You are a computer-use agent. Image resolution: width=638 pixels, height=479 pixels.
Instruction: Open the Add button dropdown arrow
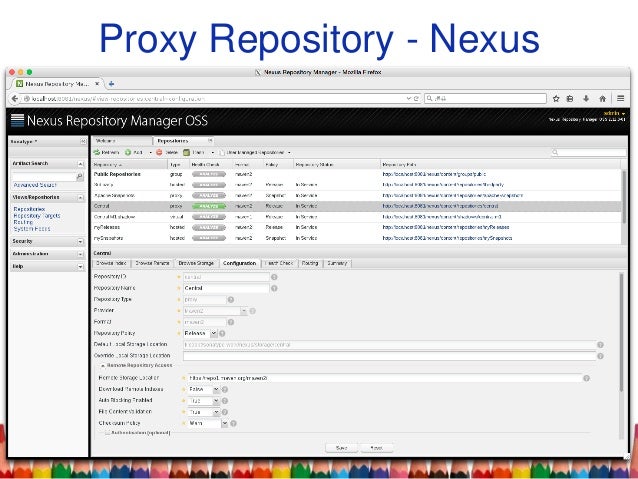pos(150,153)
